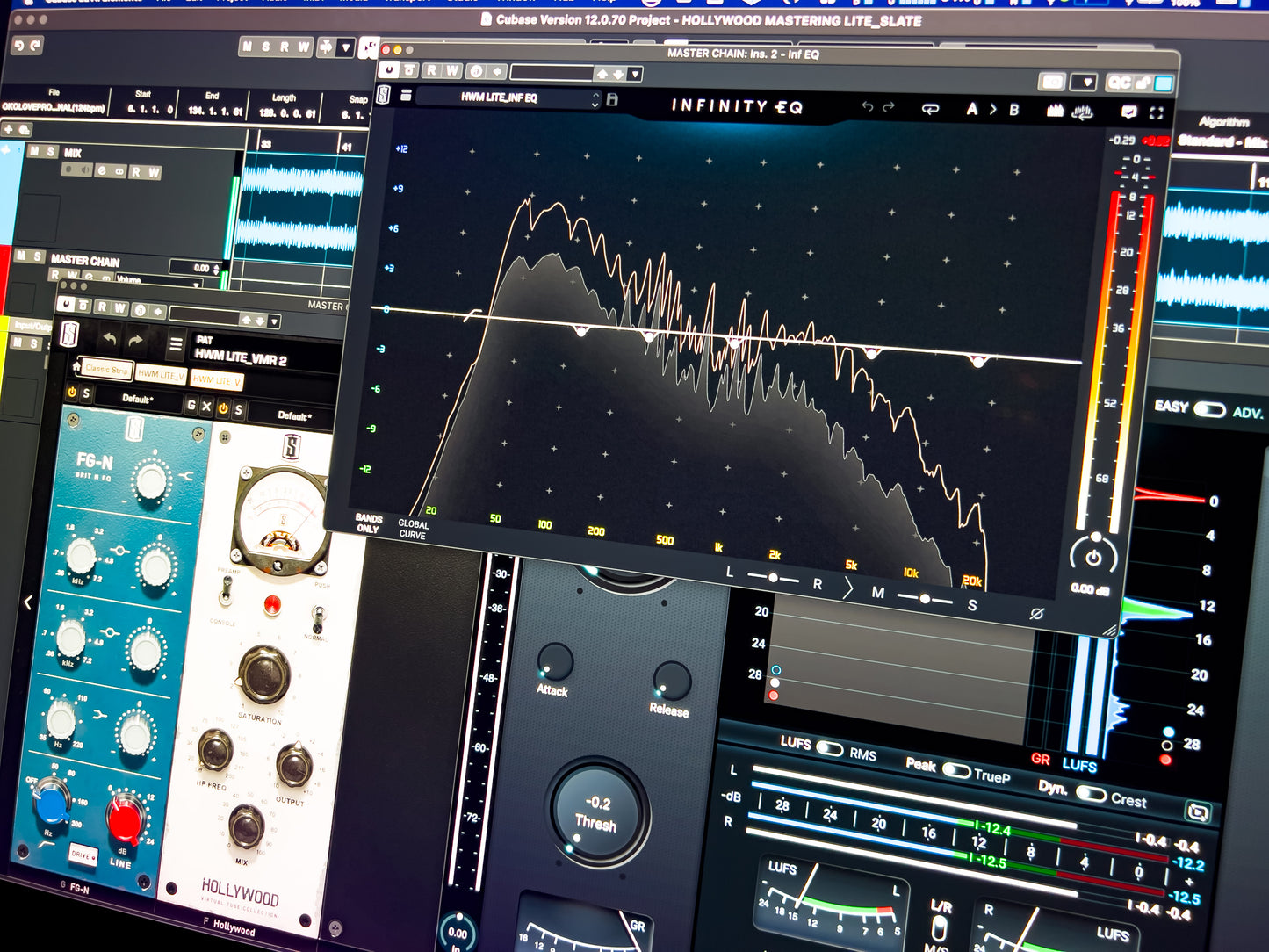The width and height of the screenshot is (1269, 952).
Task: Click red button on Hollywood module
Action: (272, 604)
